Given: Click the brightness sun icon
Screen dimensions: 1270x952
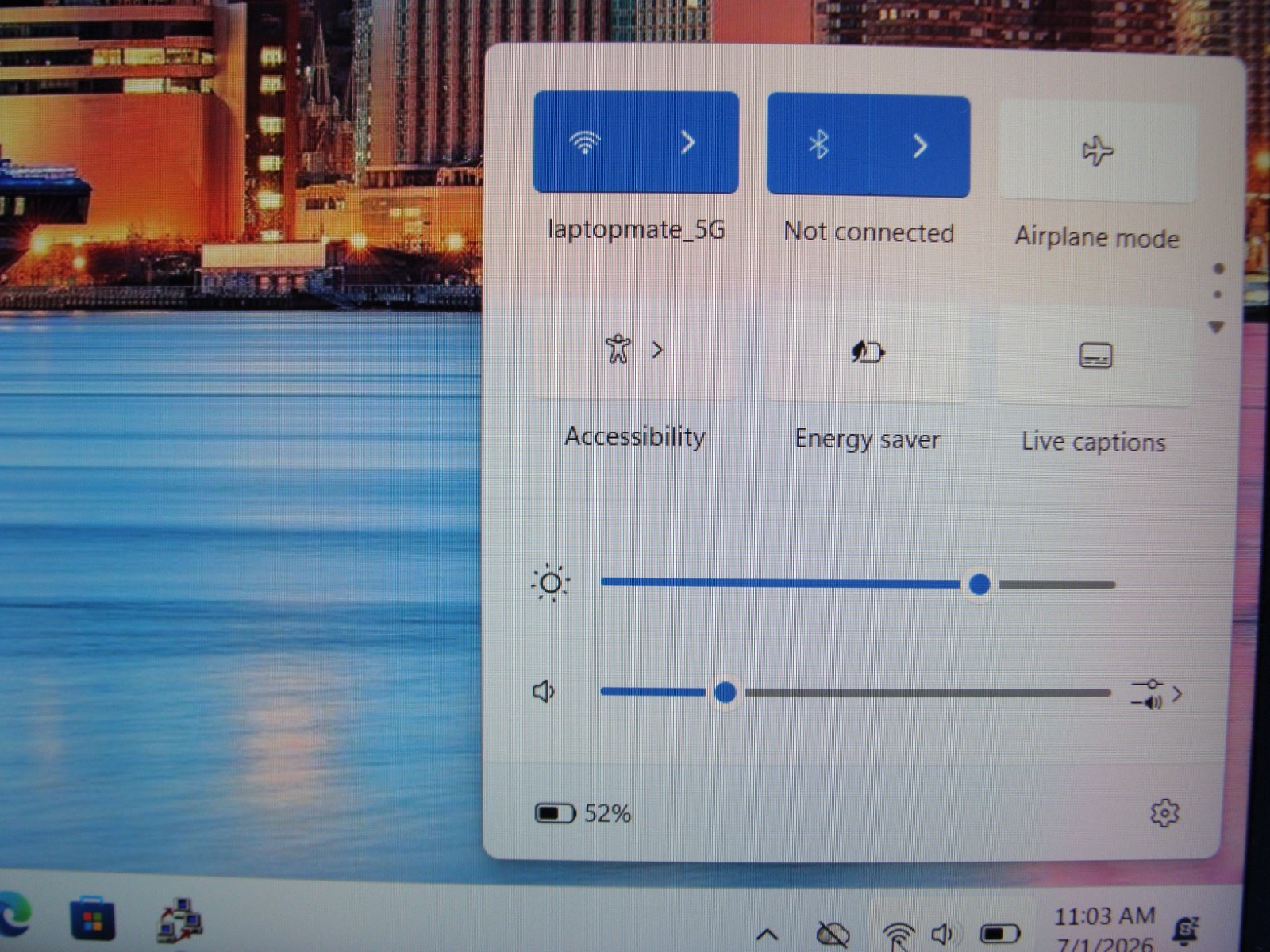Looking at the screenshot, I should pyautogui.click(x=550, y=583).
